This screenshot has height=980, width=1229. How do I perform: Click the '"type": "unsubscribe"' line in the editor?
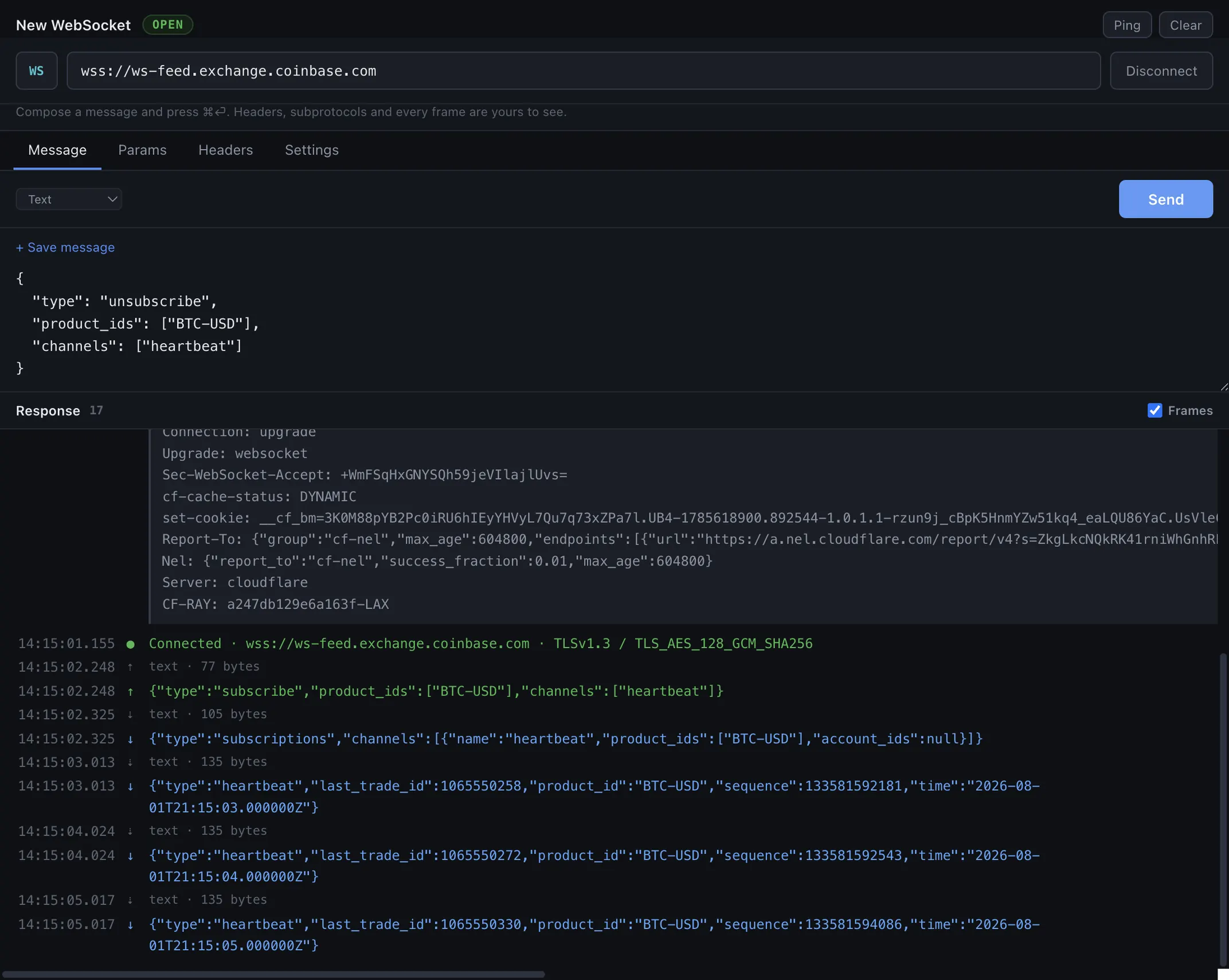pyautogui.click(x=124, y=301)
